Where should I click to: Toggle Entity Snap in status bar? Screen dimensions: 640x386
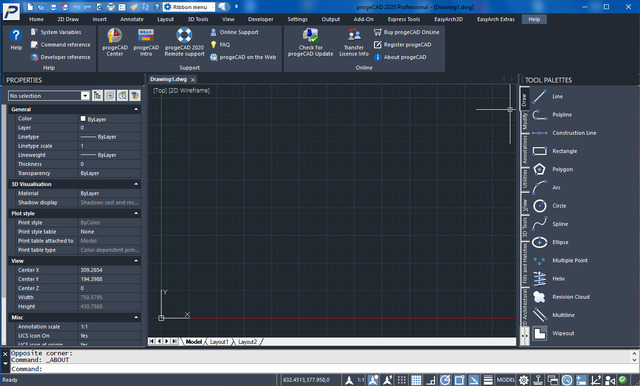pyautogui.click(x=459, y=380)
